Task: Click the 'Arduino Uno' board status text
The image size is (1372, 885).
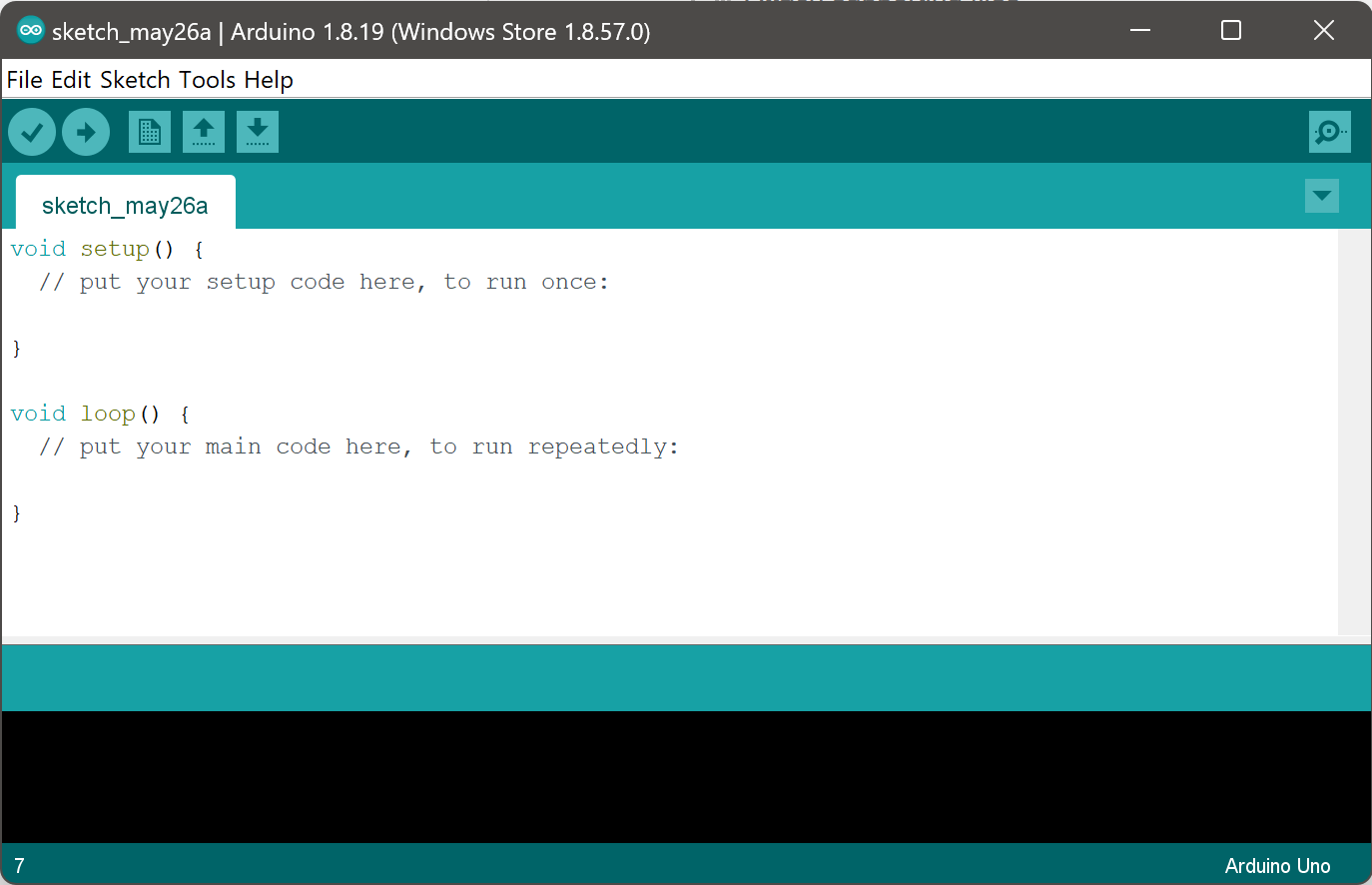Action: tap(1277, 866)
